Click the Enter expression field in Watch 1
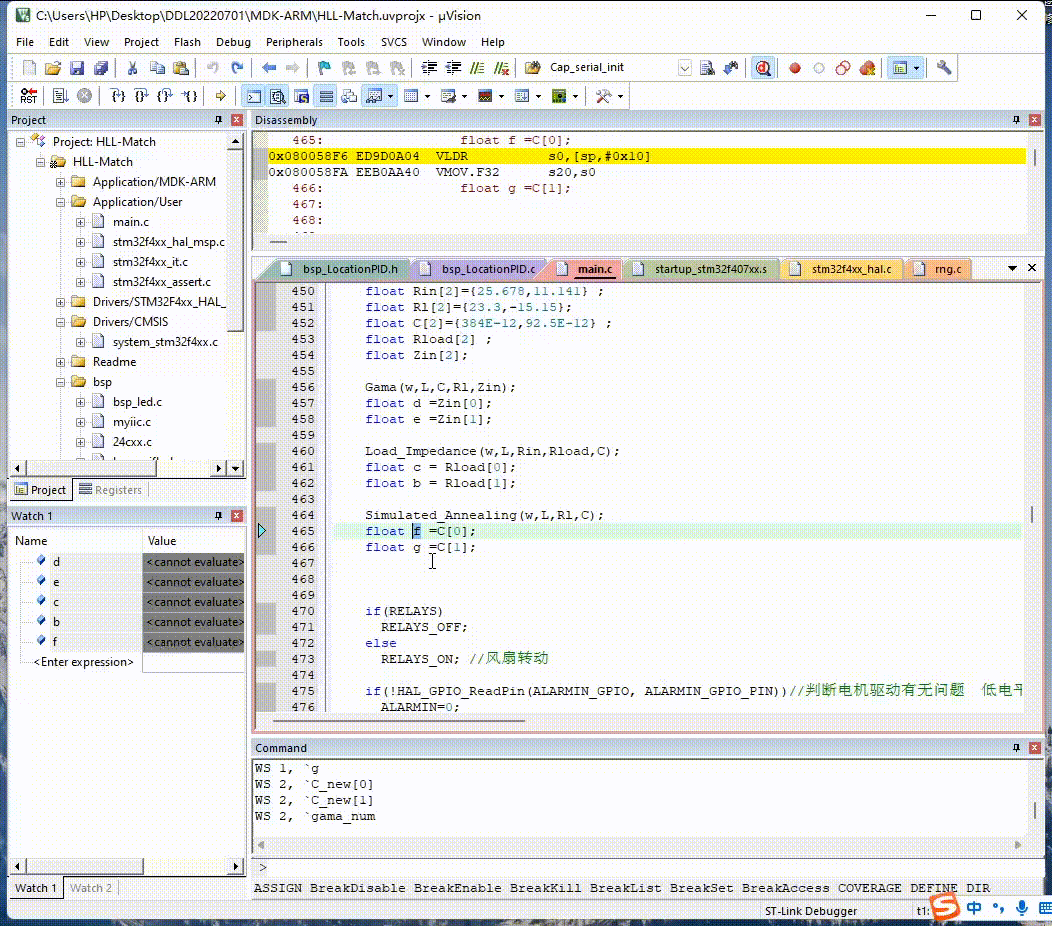The width and height of the screenshot is (1052, 926). pyautogui.click(x=83, y=662)
